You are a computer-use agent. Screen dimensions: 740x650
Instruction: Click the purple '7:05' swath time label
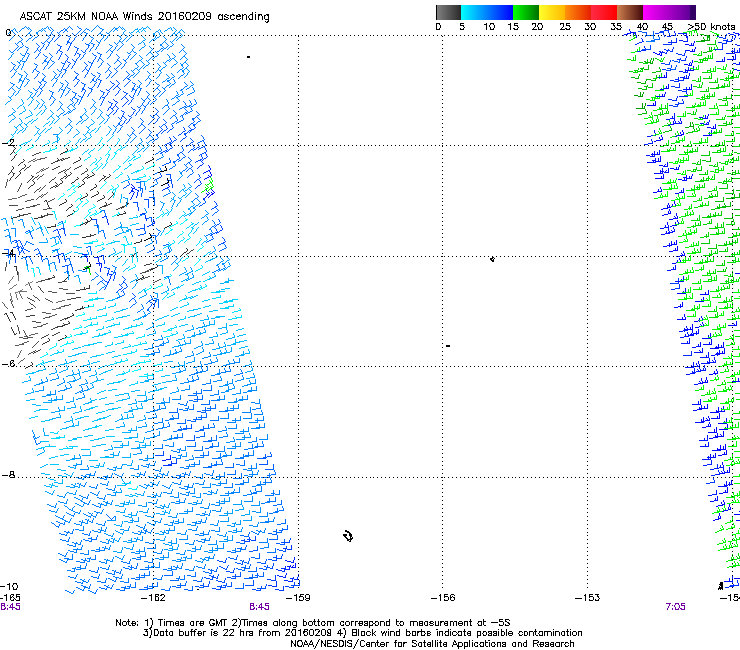click(x=675, y=607)
